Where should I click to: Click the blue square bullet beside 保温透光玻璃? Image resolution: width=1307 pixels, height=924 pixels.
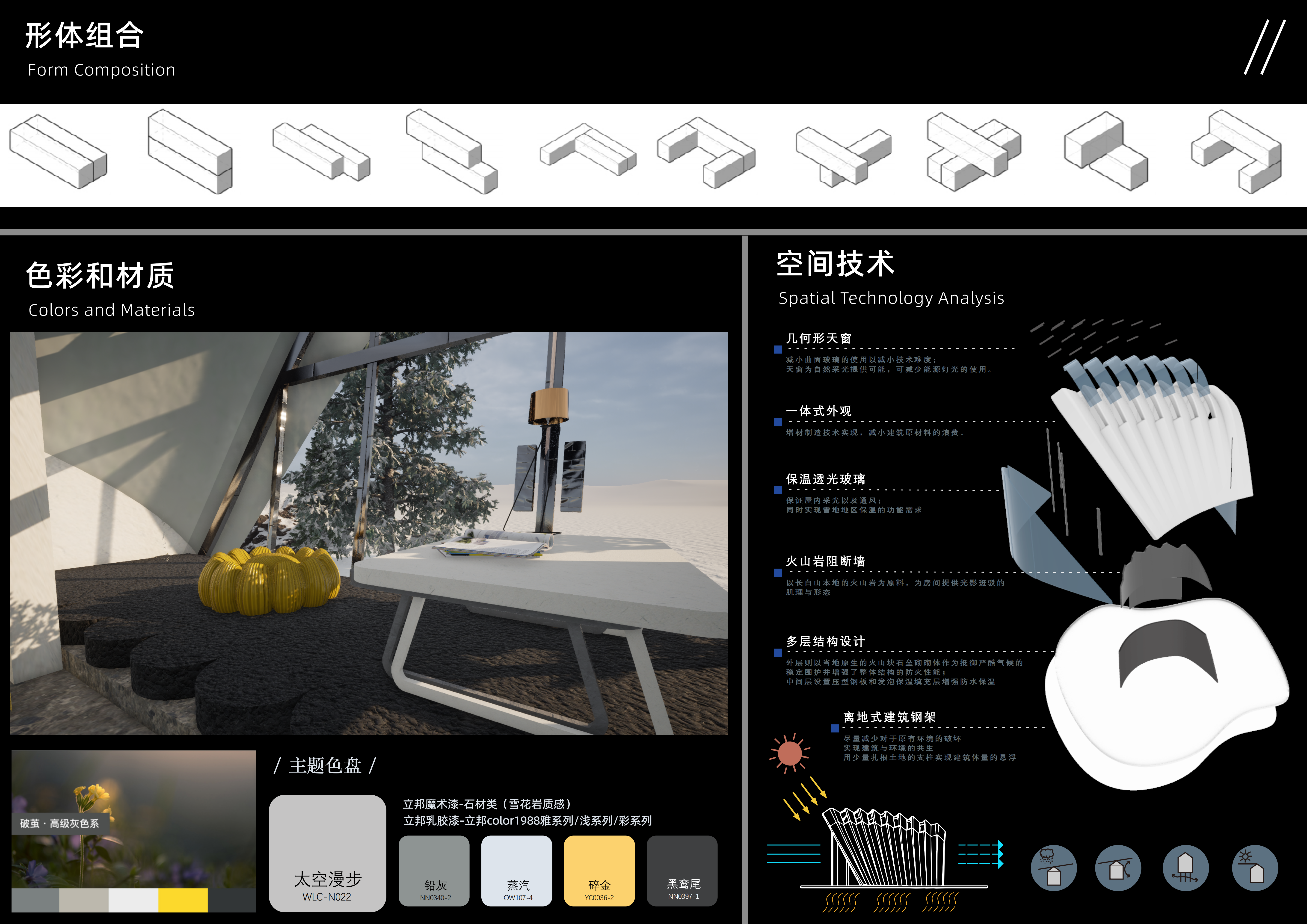[x=778, y=490]
